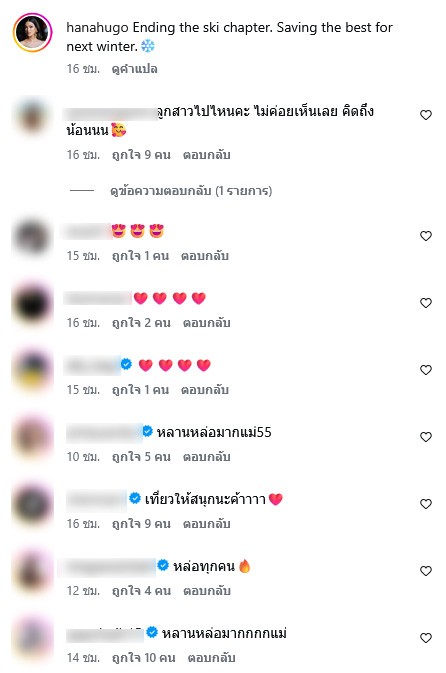Open the hanahugo username link
Viewport: 446px width, 673px height.
click(x=97, y=27)
